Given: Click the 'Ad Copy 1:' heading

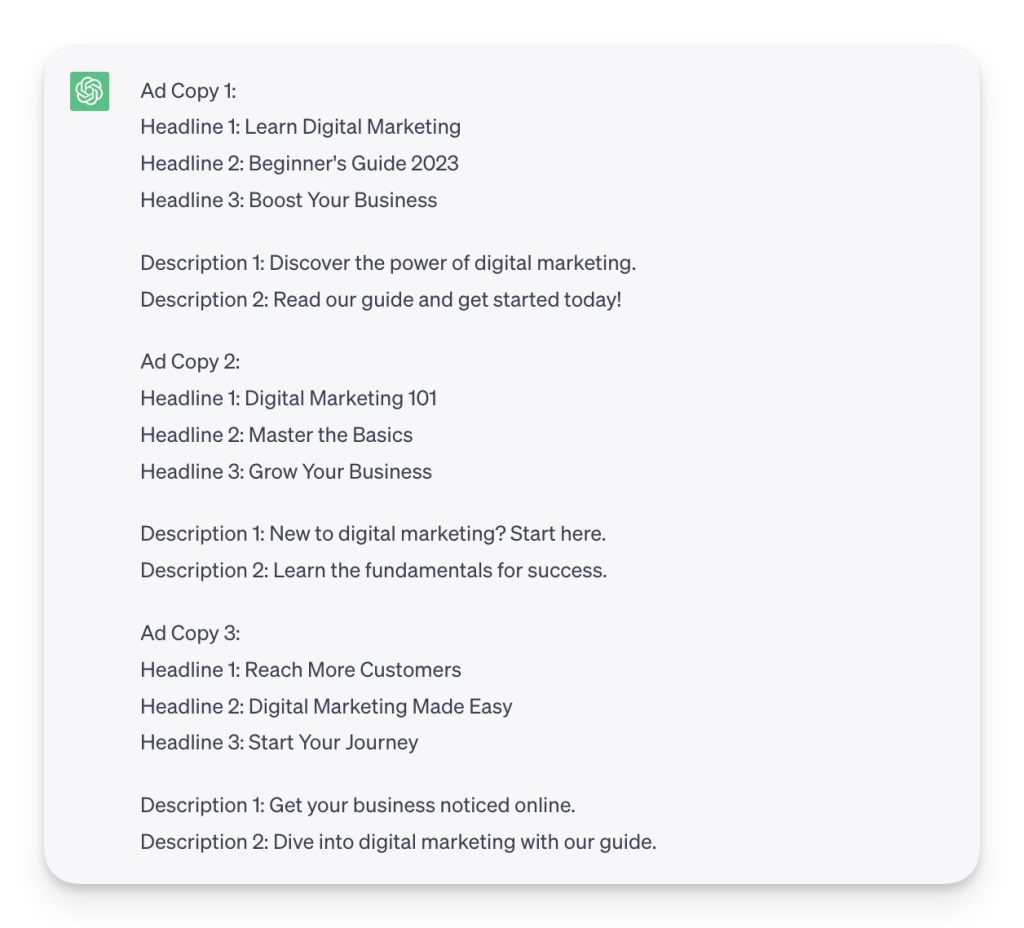Looking at the screenshot, I should point(188,91).
